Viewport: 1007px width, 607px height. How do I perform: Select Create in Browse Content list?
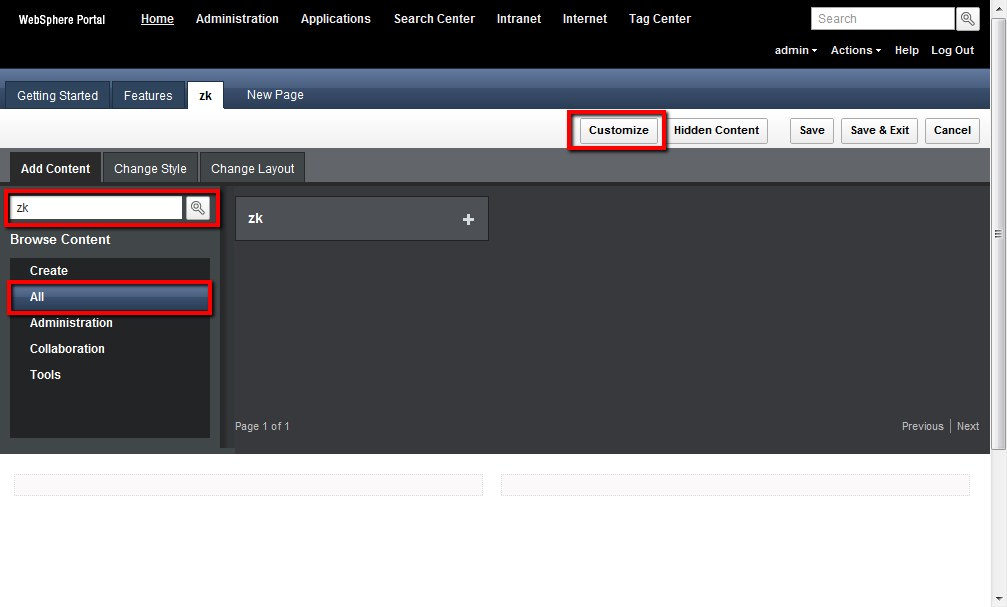110,270
